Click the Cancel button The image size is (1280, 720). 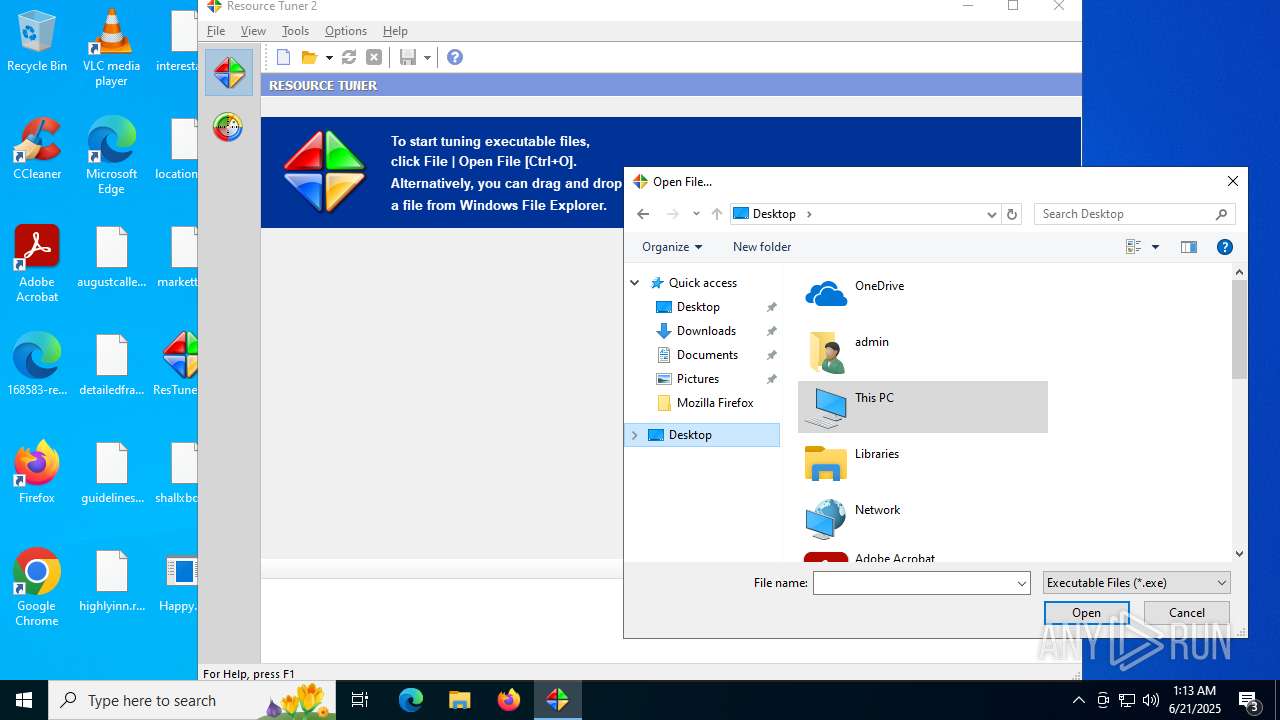coord(1187,613)
